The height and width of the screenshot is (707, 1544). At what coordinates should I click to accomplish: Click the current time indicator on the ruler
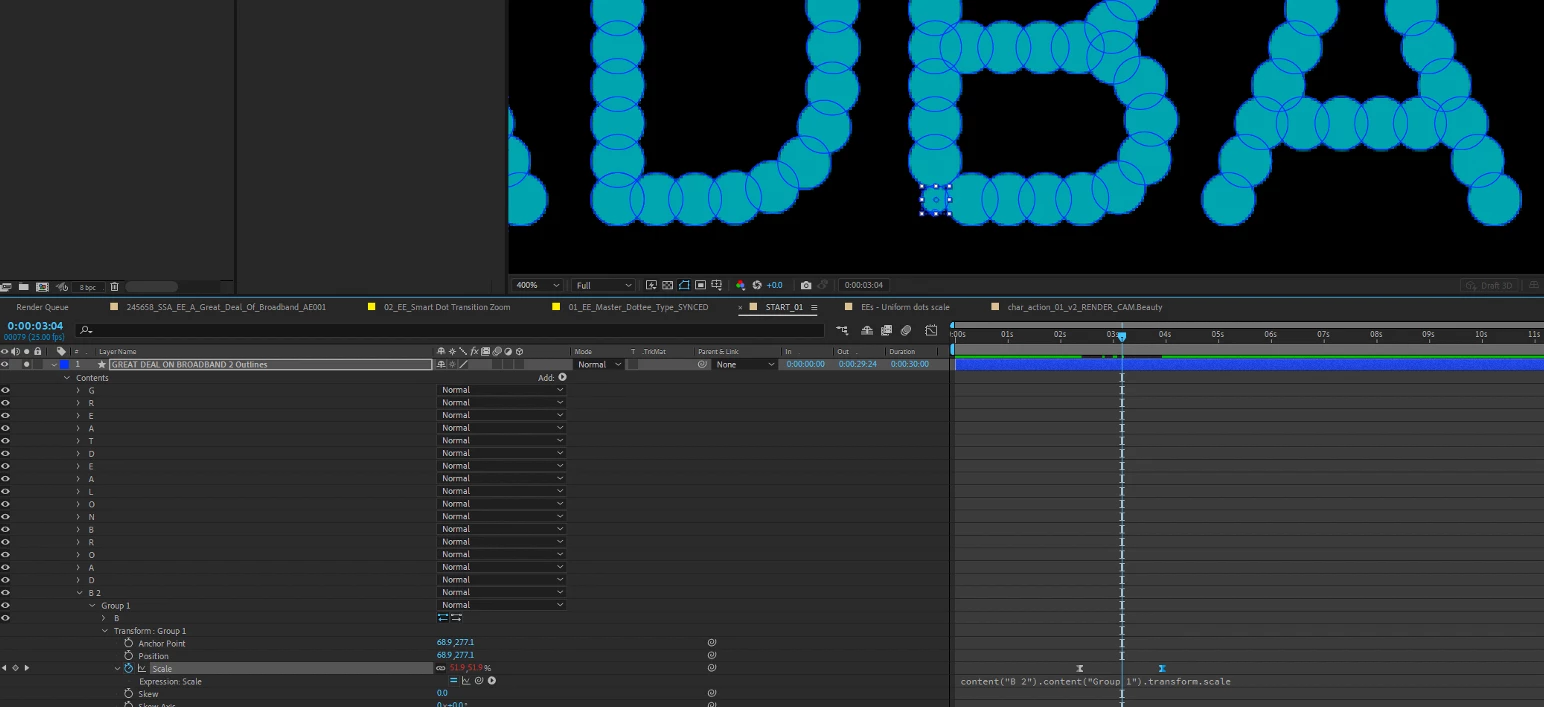coord(1122,336)
